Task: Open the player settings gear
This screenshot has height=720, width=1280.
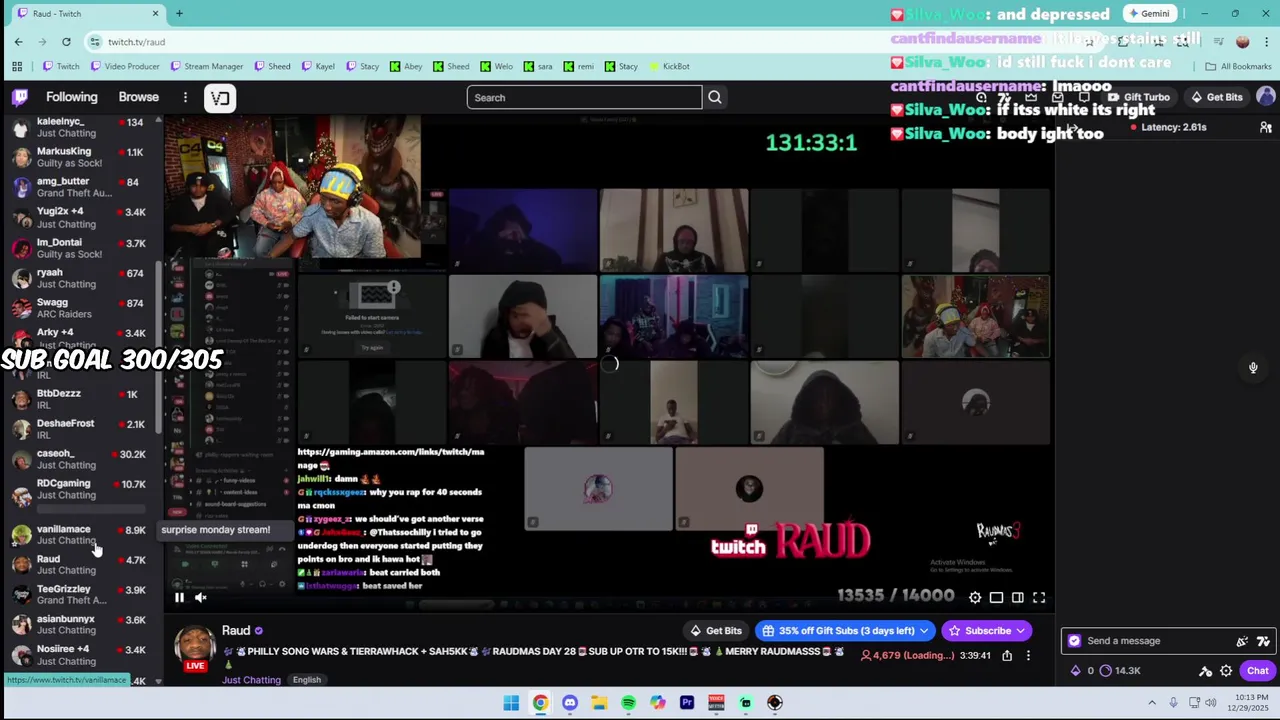Action: [975, 597]
